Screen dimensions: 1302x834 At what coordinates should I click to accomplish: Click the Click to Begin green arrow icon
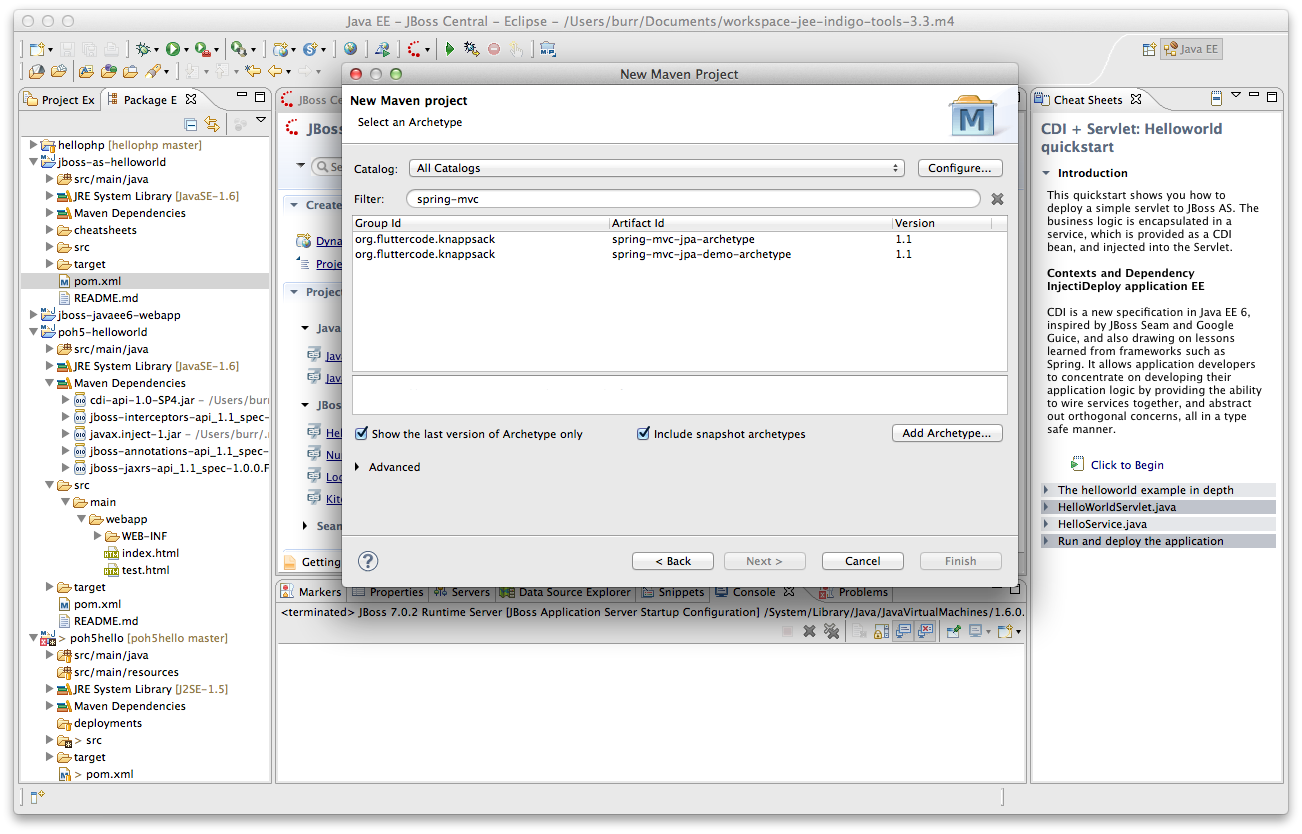tap(1077, 464)
